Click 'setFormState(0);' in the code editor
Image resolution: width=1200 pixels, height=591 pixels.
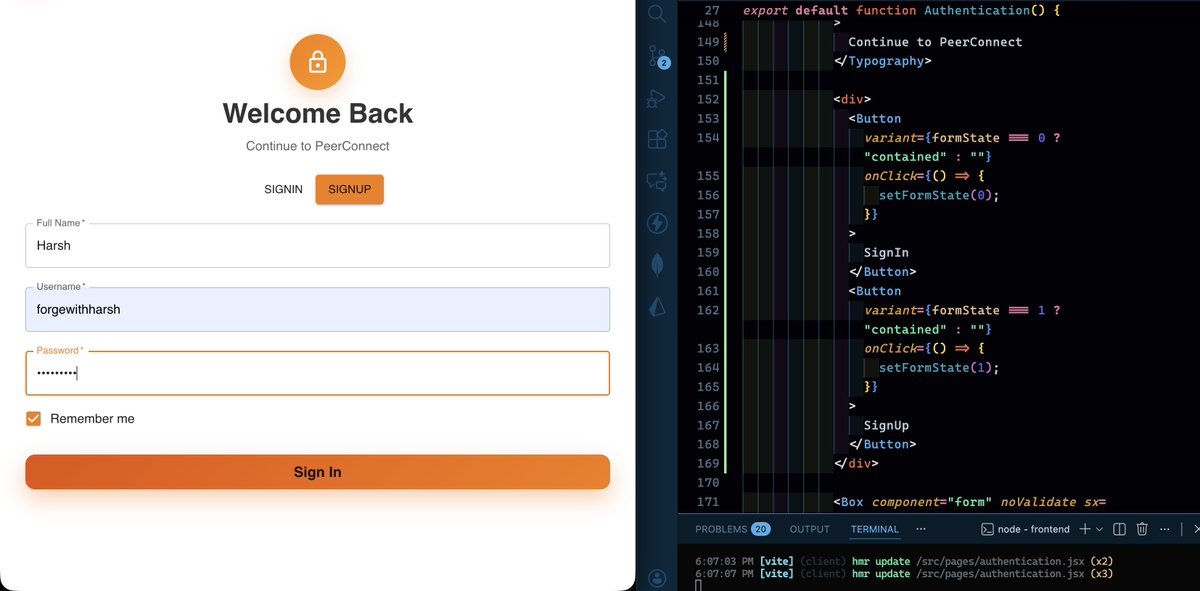[x=939, y=195]
